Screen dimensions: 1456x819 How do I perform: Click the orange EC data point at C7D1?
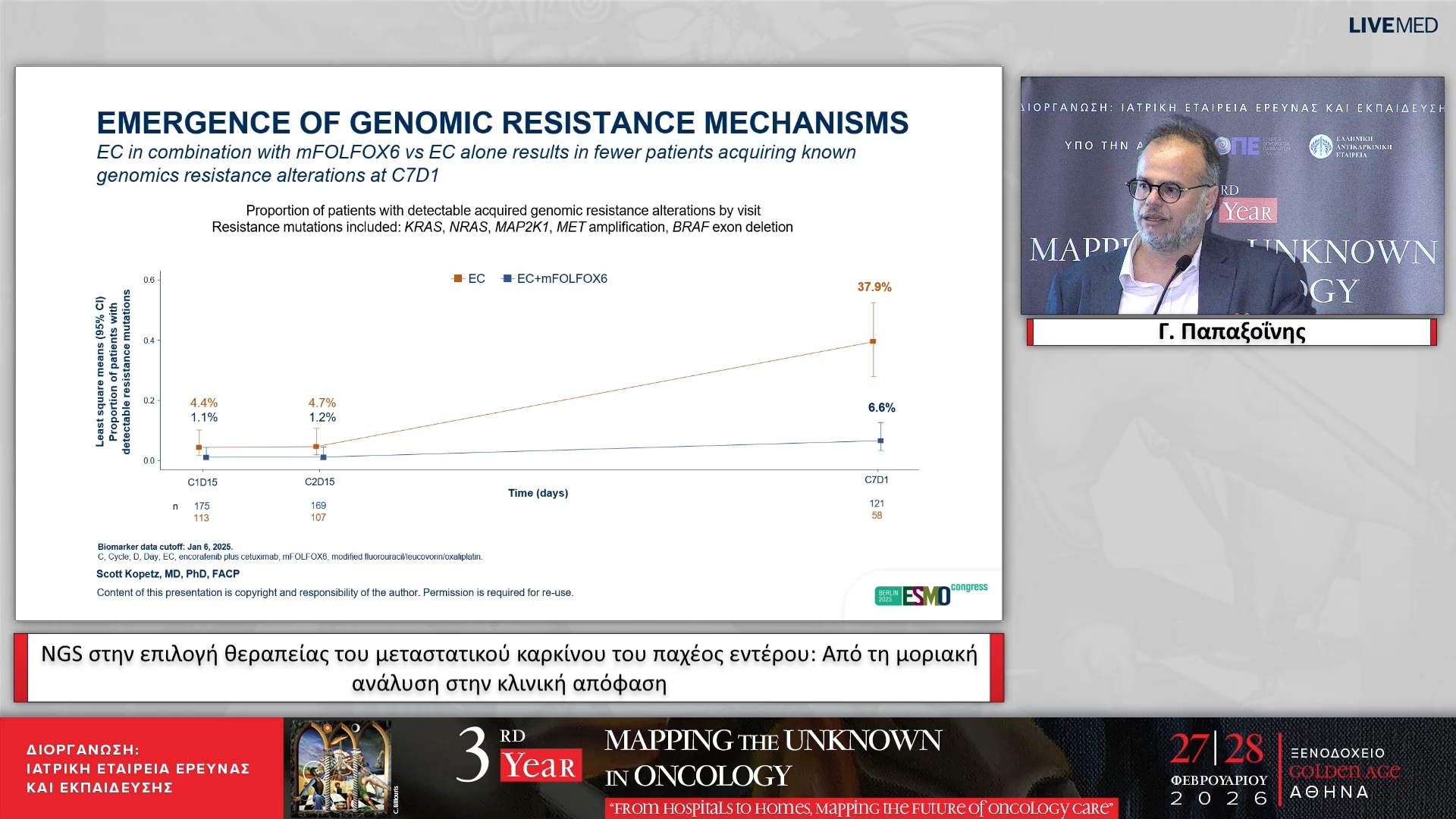[873, 341]
